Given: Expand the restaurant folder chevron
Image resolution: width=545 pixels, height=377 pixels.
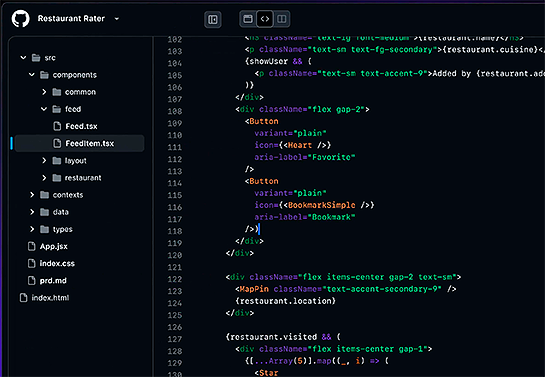Looking at the screenshot, I should [44, 178].
